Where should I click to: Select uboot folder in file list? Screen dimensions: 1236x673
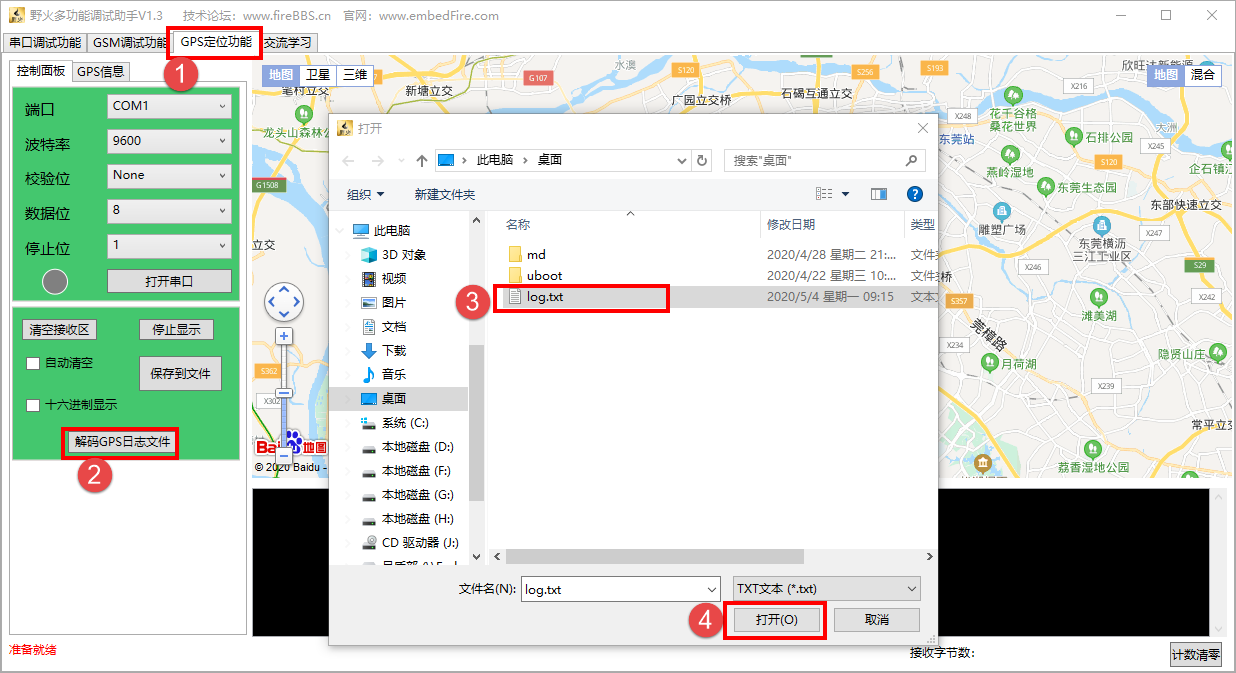(543, 275)
